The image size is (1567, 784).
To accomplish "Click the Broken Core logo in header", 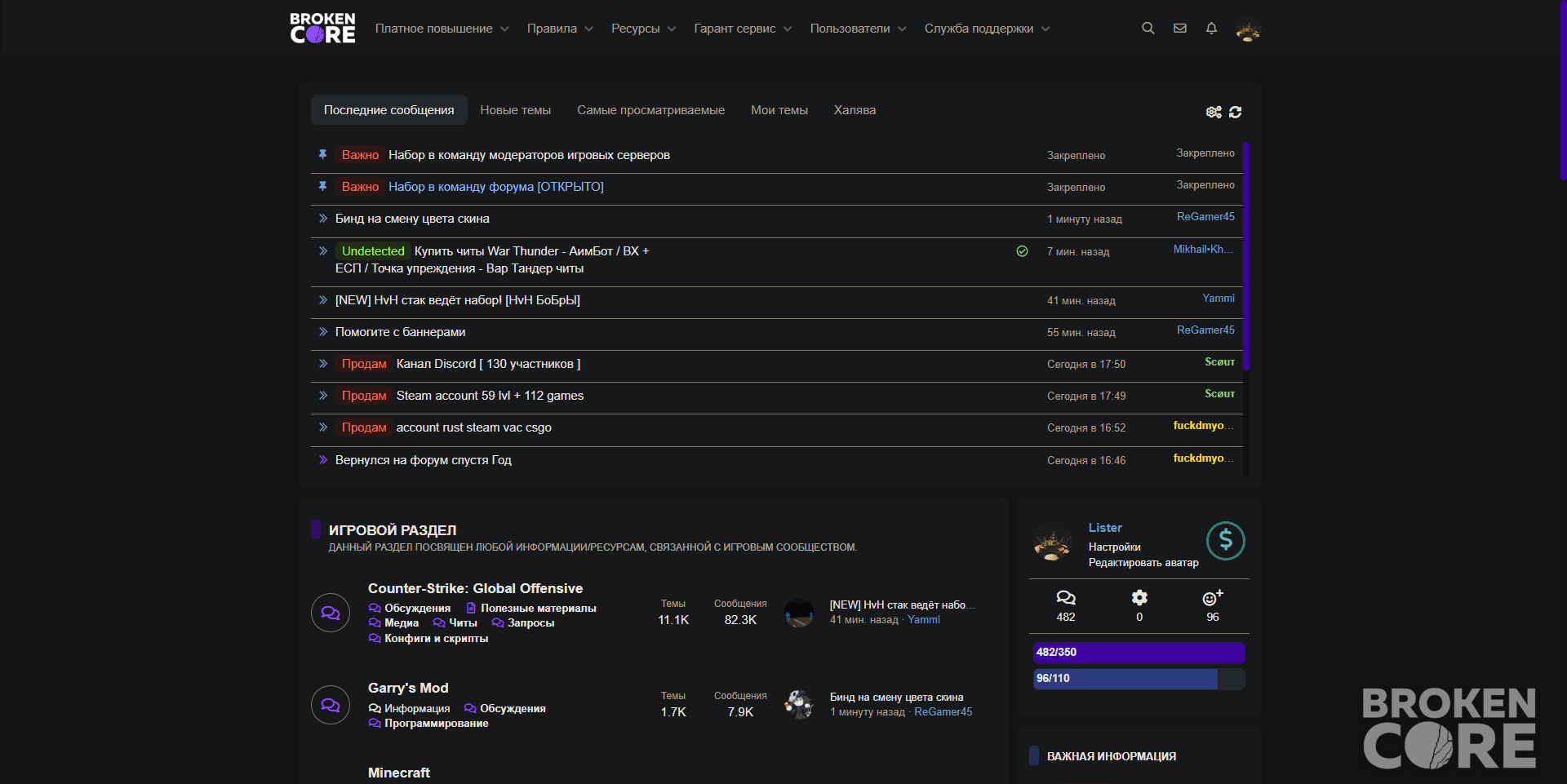I will point(322,28).
